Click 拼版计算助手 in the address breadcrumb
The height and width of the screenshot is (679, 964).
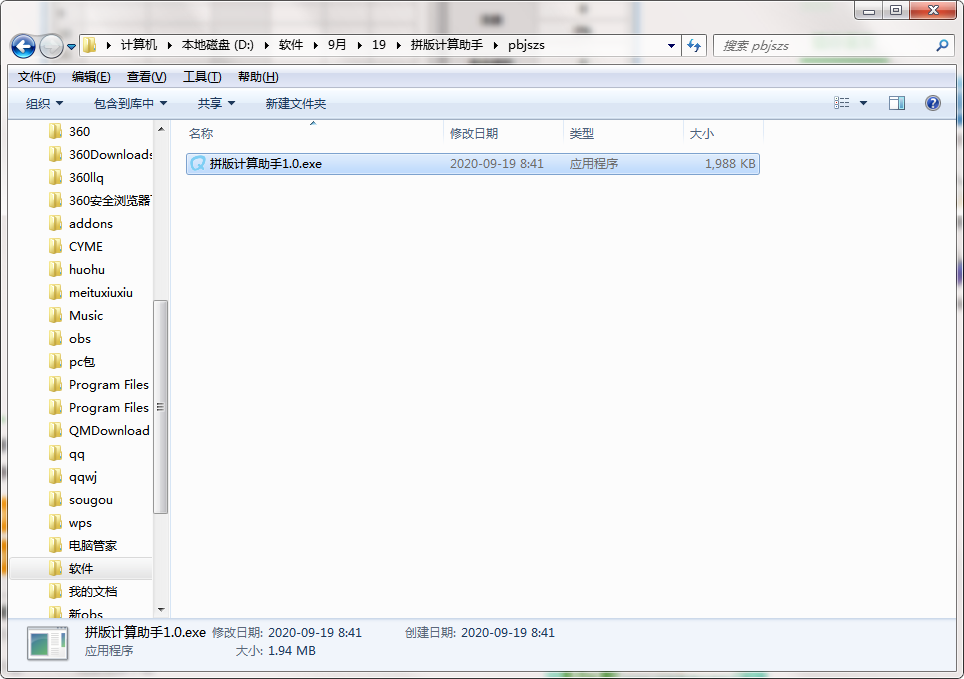(447, 45)
